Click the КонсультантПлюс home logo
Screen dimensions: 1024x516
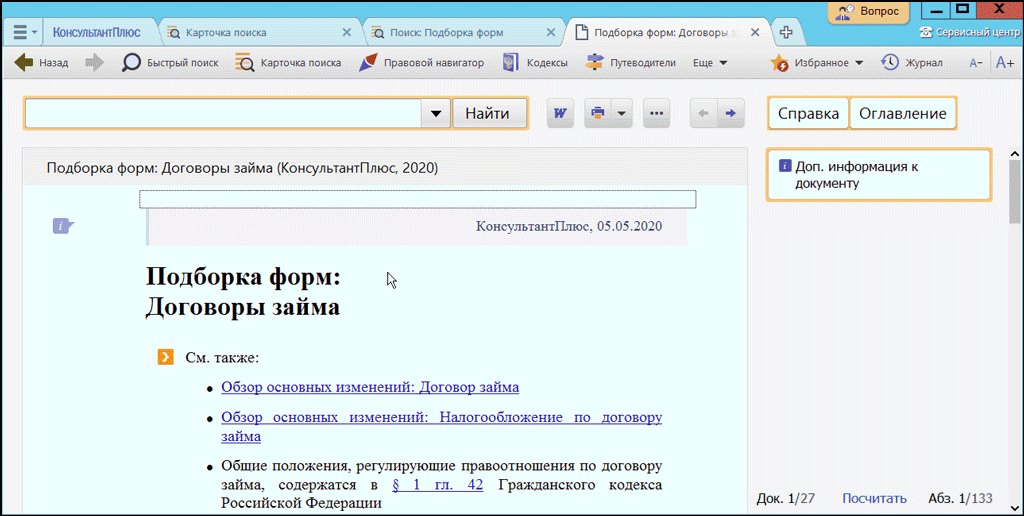click(x=97, y=32)
